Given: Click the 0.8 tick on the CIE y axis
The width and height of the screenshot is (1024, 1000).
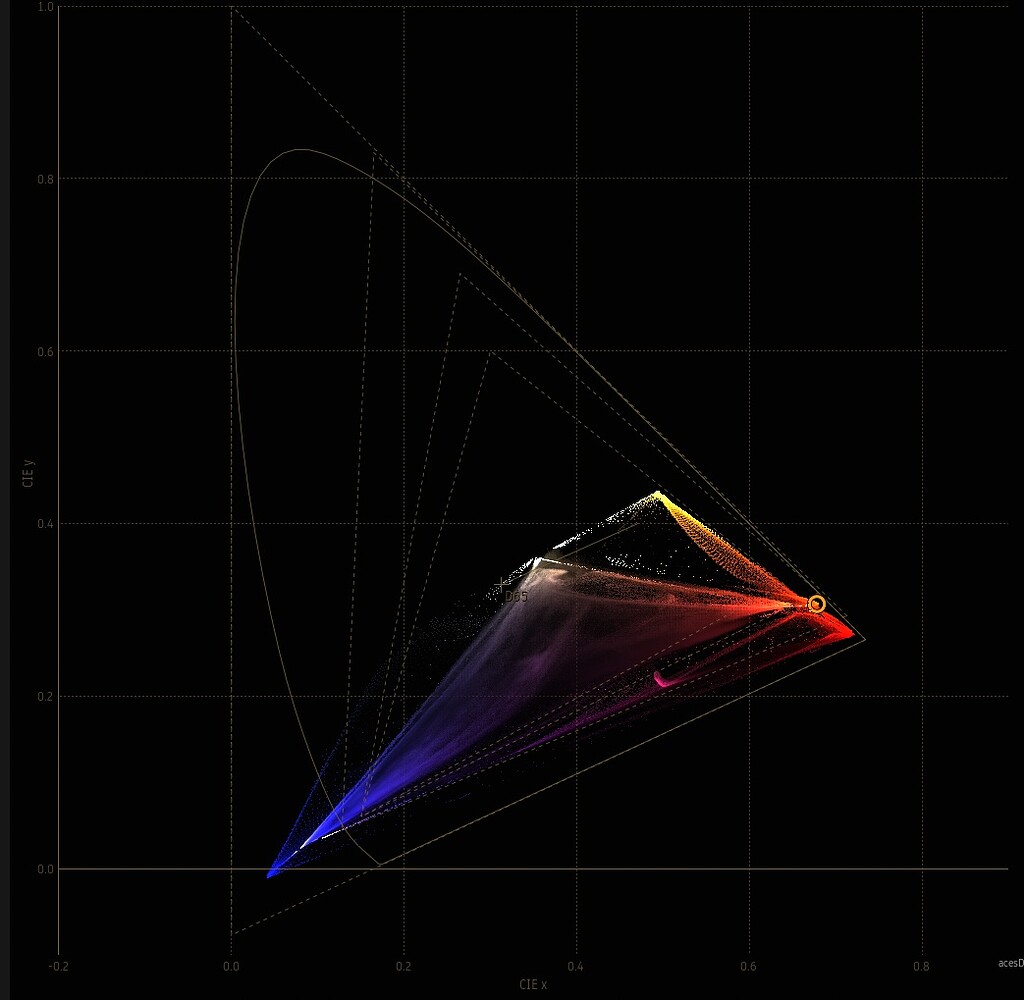Looking at the screenshot, I should pos(46,179).
